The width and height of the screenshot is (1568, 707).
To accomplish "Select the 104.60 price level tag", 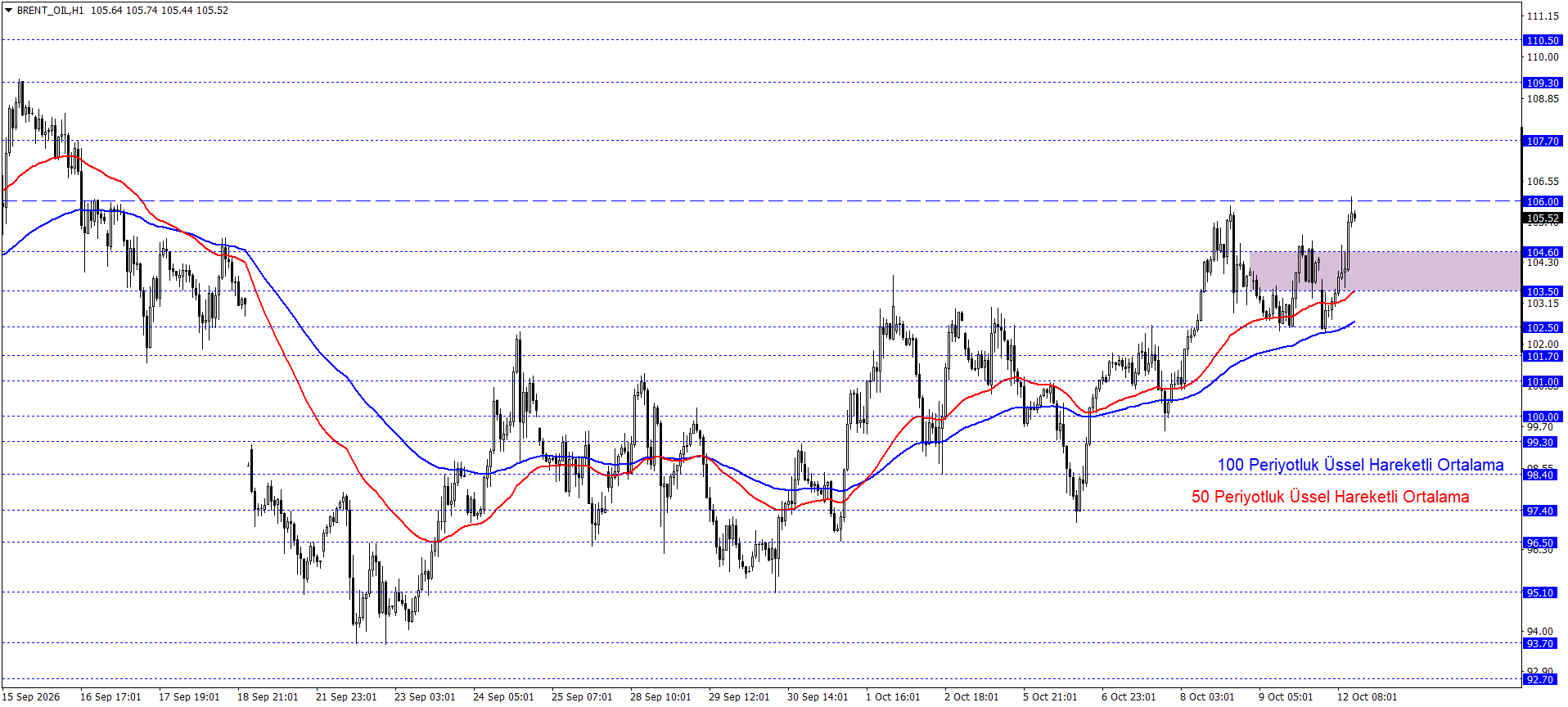I will coord(1543,252).
